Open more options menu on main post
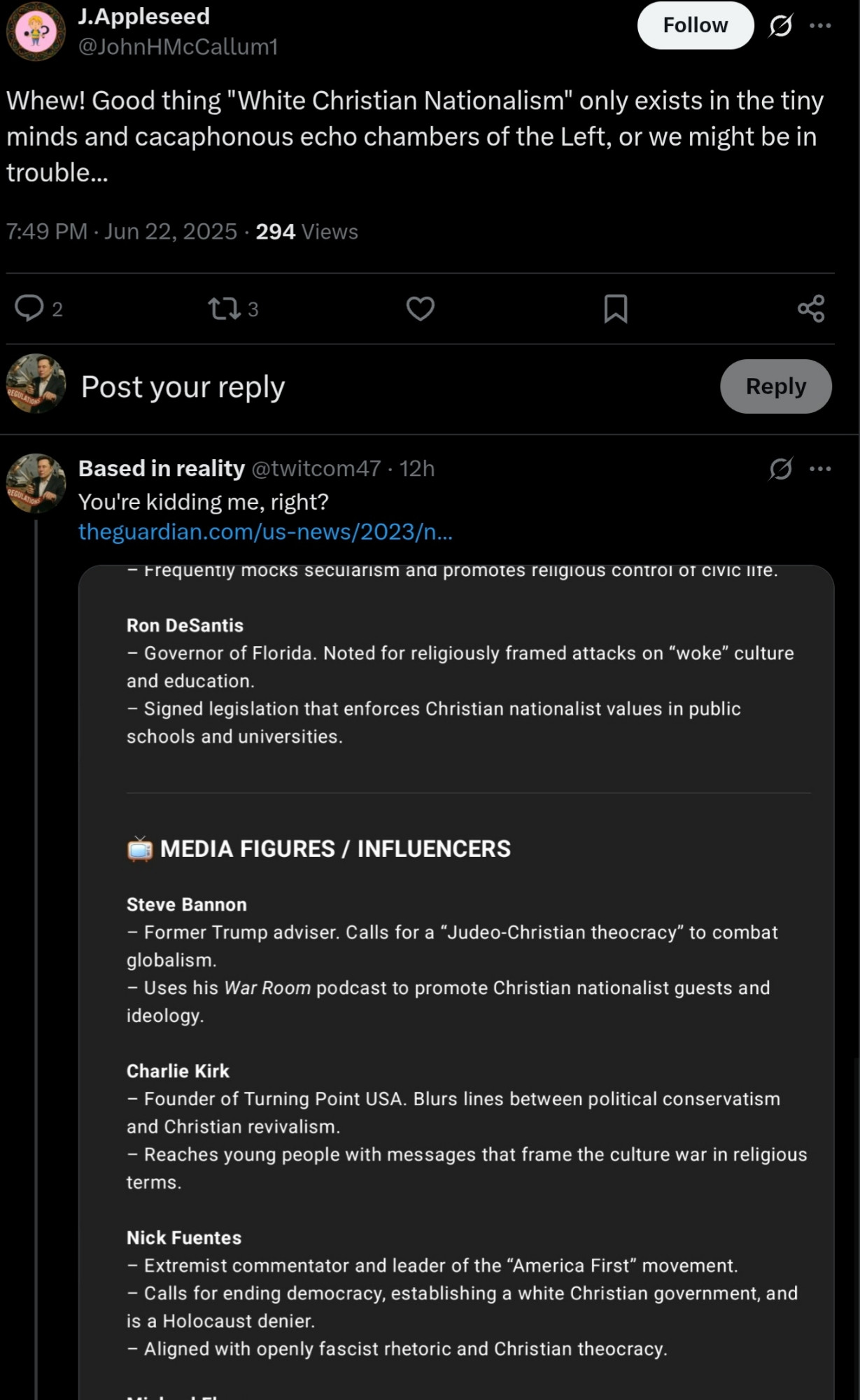Viewport: 860px width, 1400px height. (x=820, y=26)
